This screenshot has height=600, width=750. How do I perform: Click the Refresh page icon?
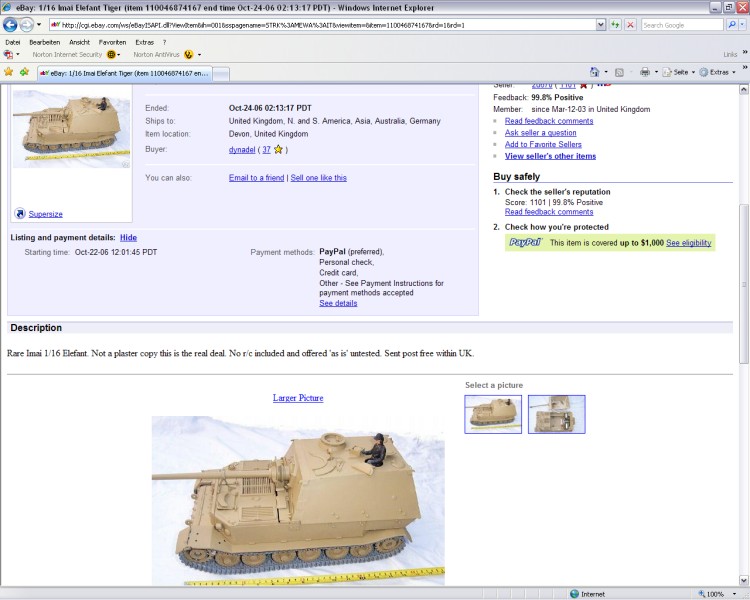tap(615, 25)
